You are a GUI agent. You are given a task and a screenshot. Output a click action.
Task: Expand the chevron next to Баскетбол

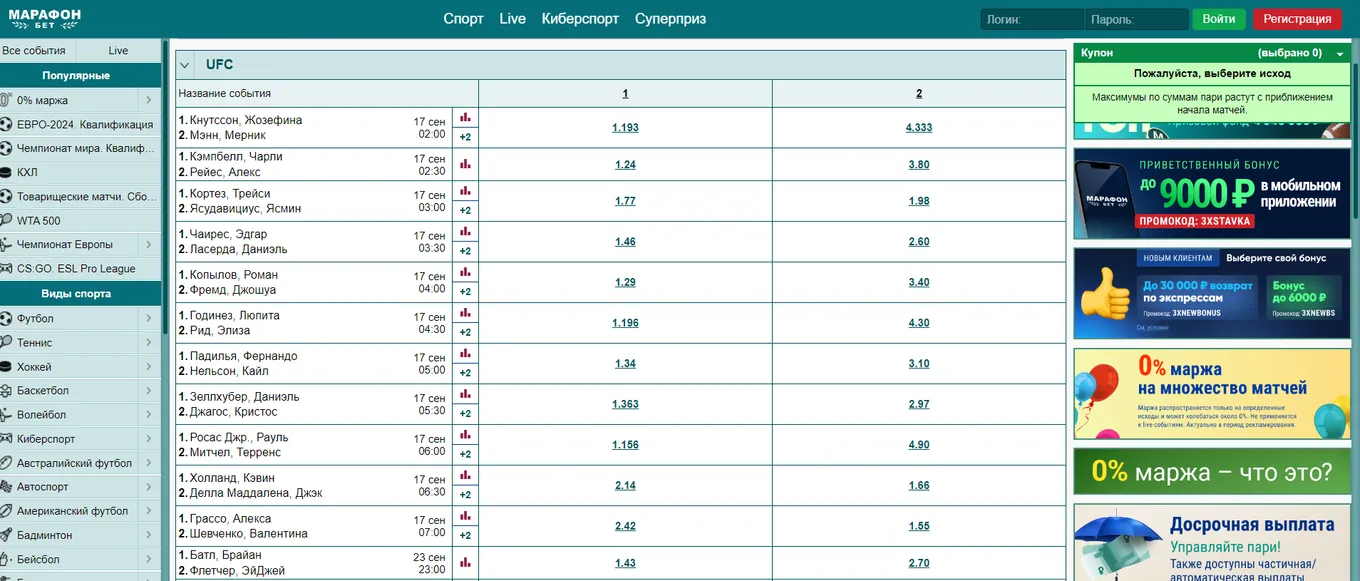148,391
